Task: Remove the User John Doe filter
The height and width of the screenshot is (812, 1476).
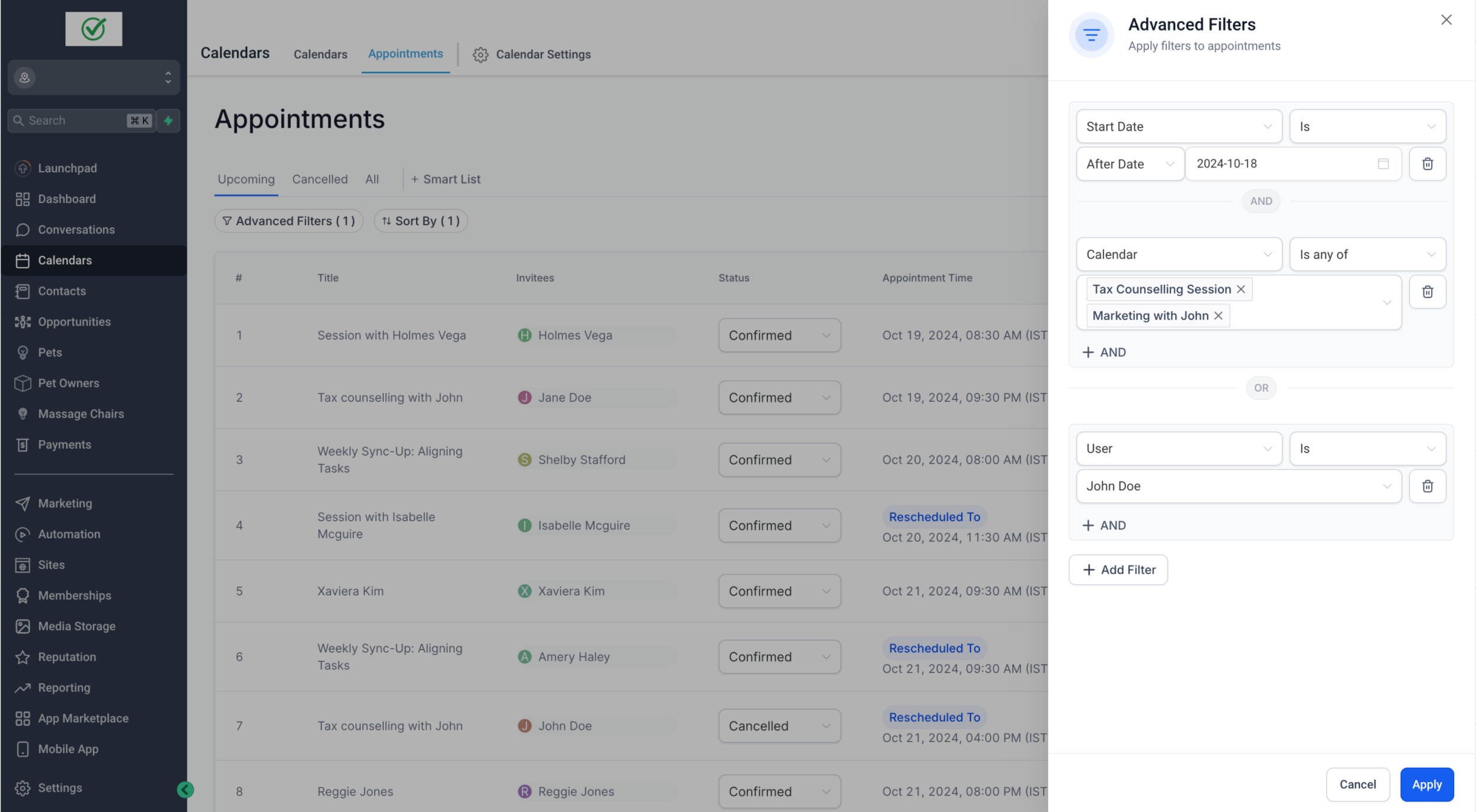Action: point(1427,486)
